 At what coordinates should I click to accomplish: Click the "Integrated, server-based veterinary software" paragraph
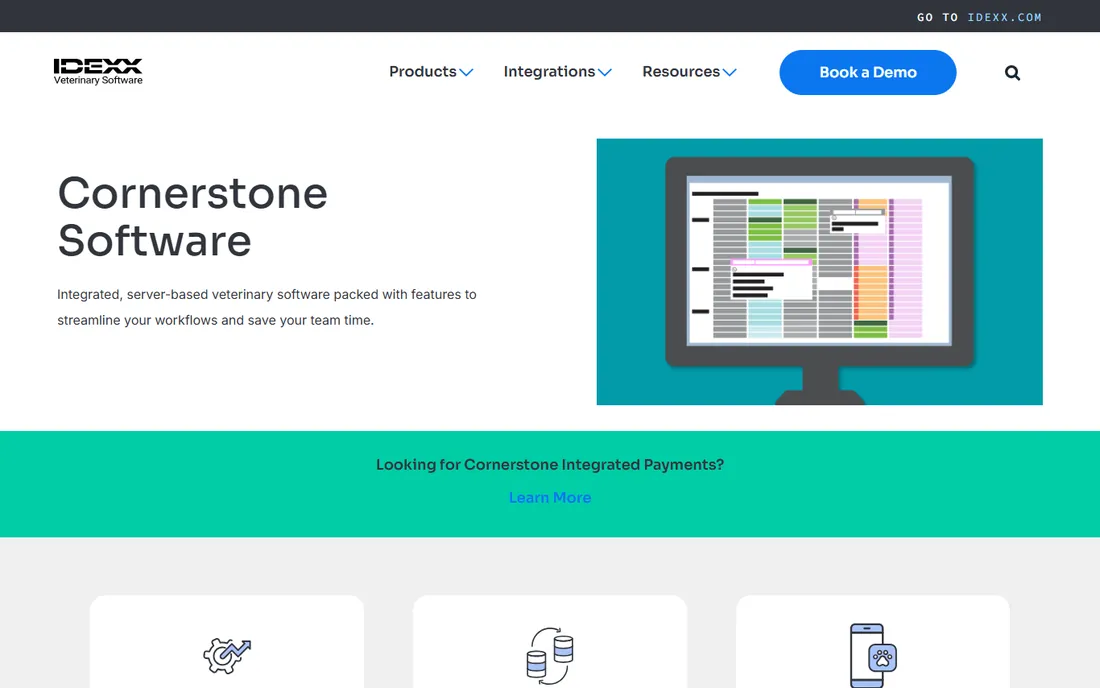[267, 307]
